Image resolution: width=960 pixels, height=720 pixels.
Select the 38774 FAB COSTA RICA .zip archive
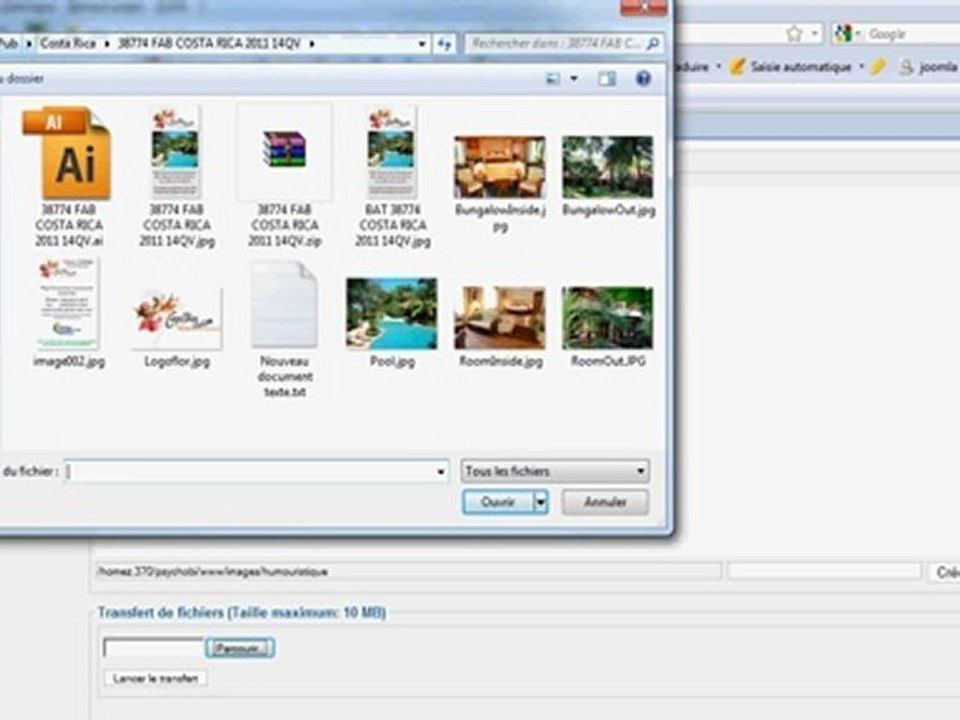point(285,176)
